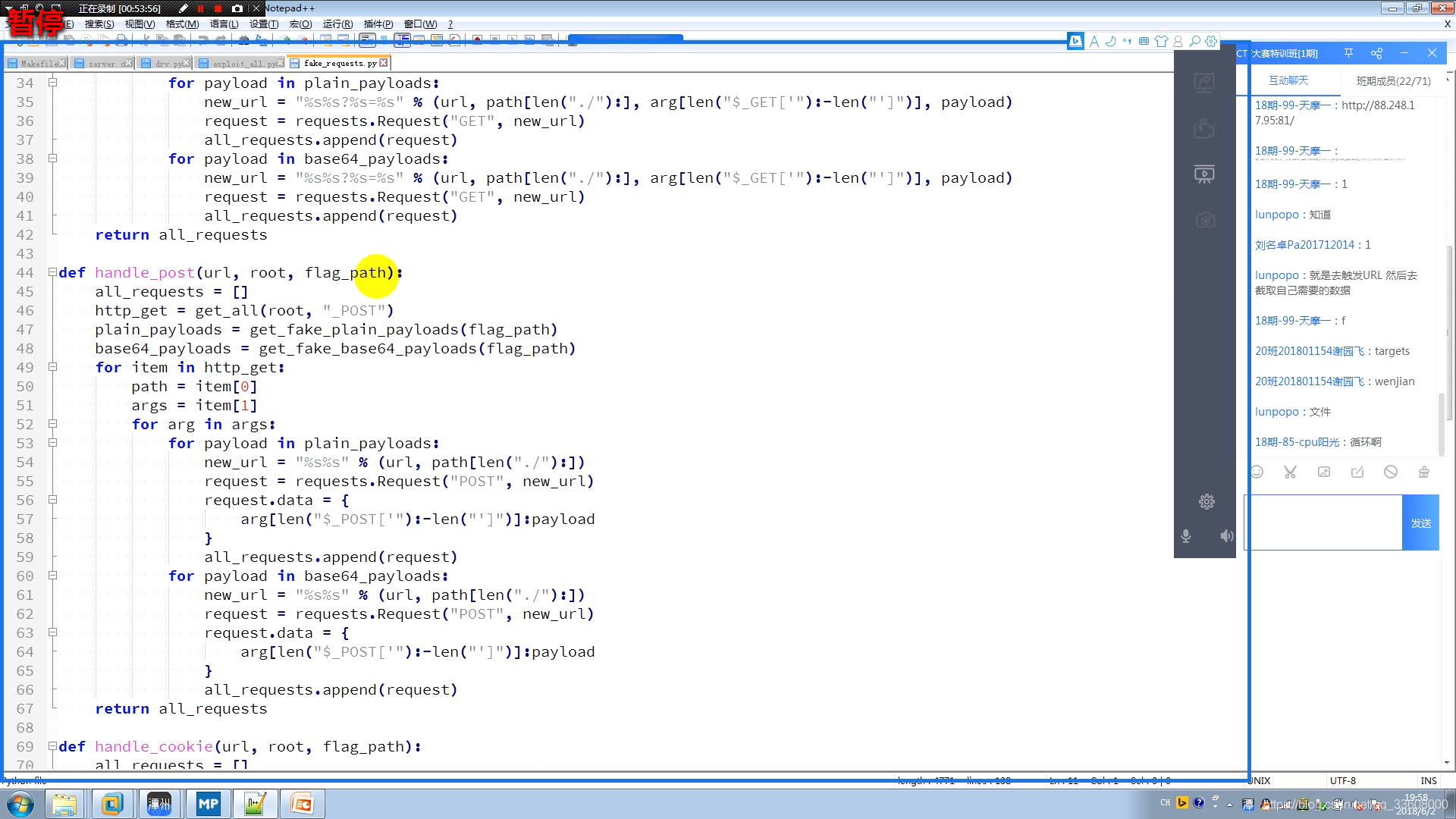Viewport: 1456px width, 819px height.
Task: Toggle the speaker volume in dark panel
Action: pyautogui.click(x=1226, y=536)
